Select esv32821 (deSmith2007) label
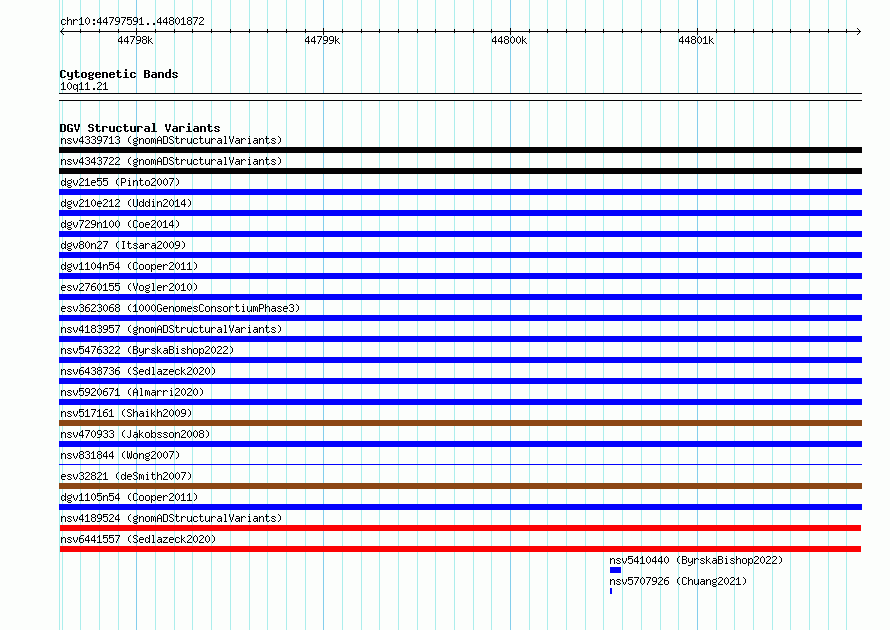 tap(126, 476)
